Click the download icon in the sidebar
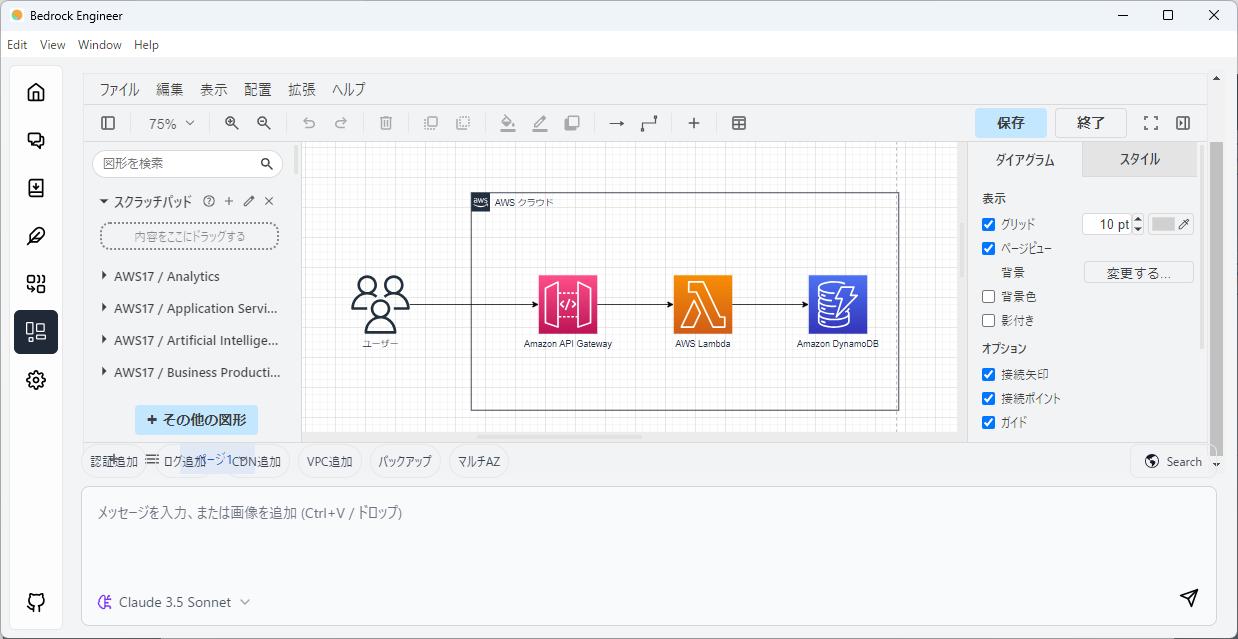The height and width of the screenshot is (639, 1238). click(36, 188)
